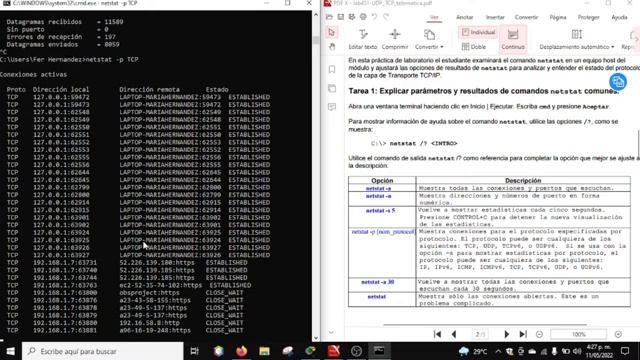The image size is (640, 360).
Task: Click cmd window scroll down arrow
Action: pyautogui.click(x=316, y=338)
